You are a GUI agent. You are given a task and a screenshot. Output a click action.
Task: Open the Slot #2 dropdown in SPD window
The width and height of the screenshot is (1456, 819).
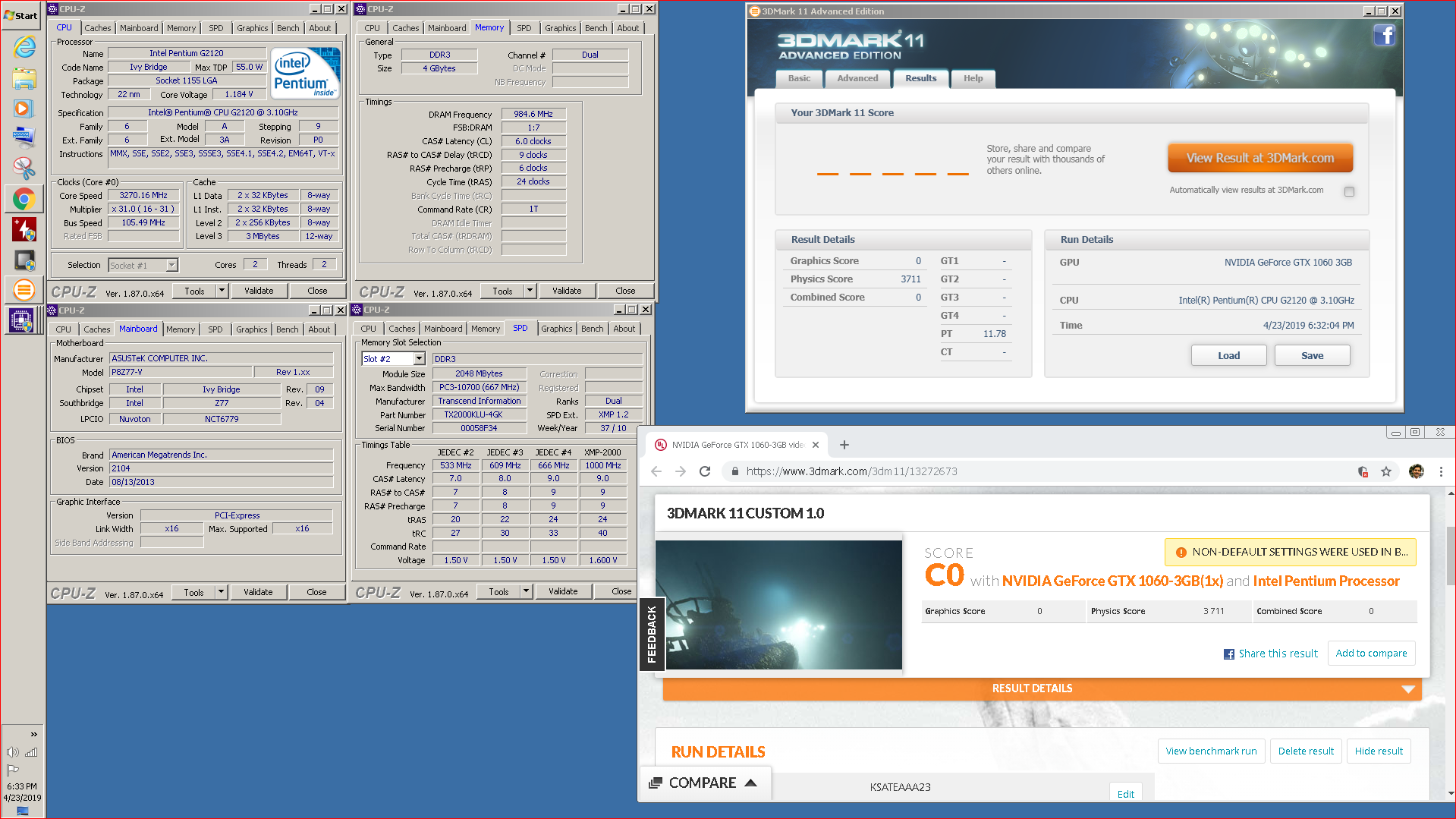coord(419,359)
